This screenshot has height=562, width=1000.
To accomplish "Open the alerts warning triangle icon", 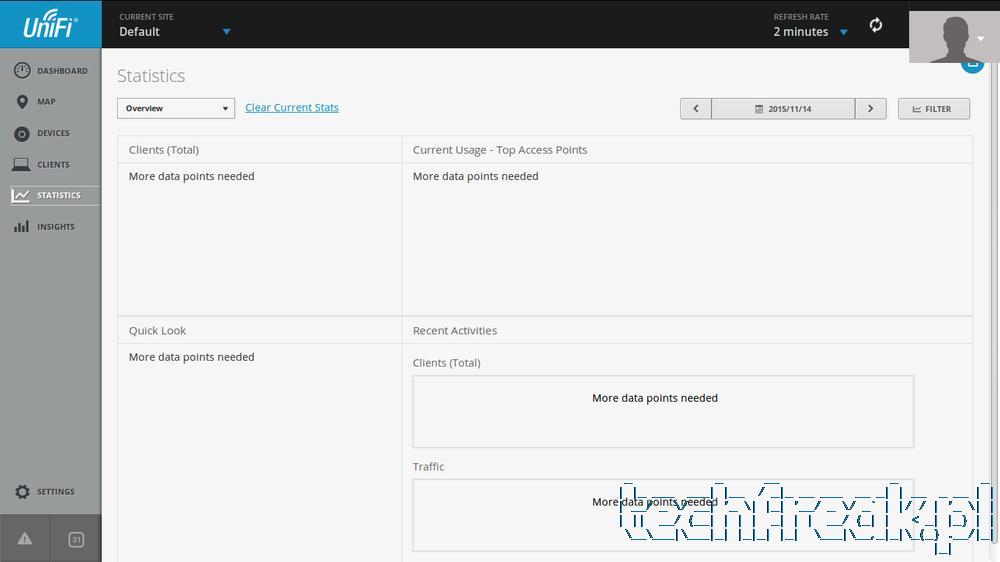I will pyautogui.click(x=25, y=539).
